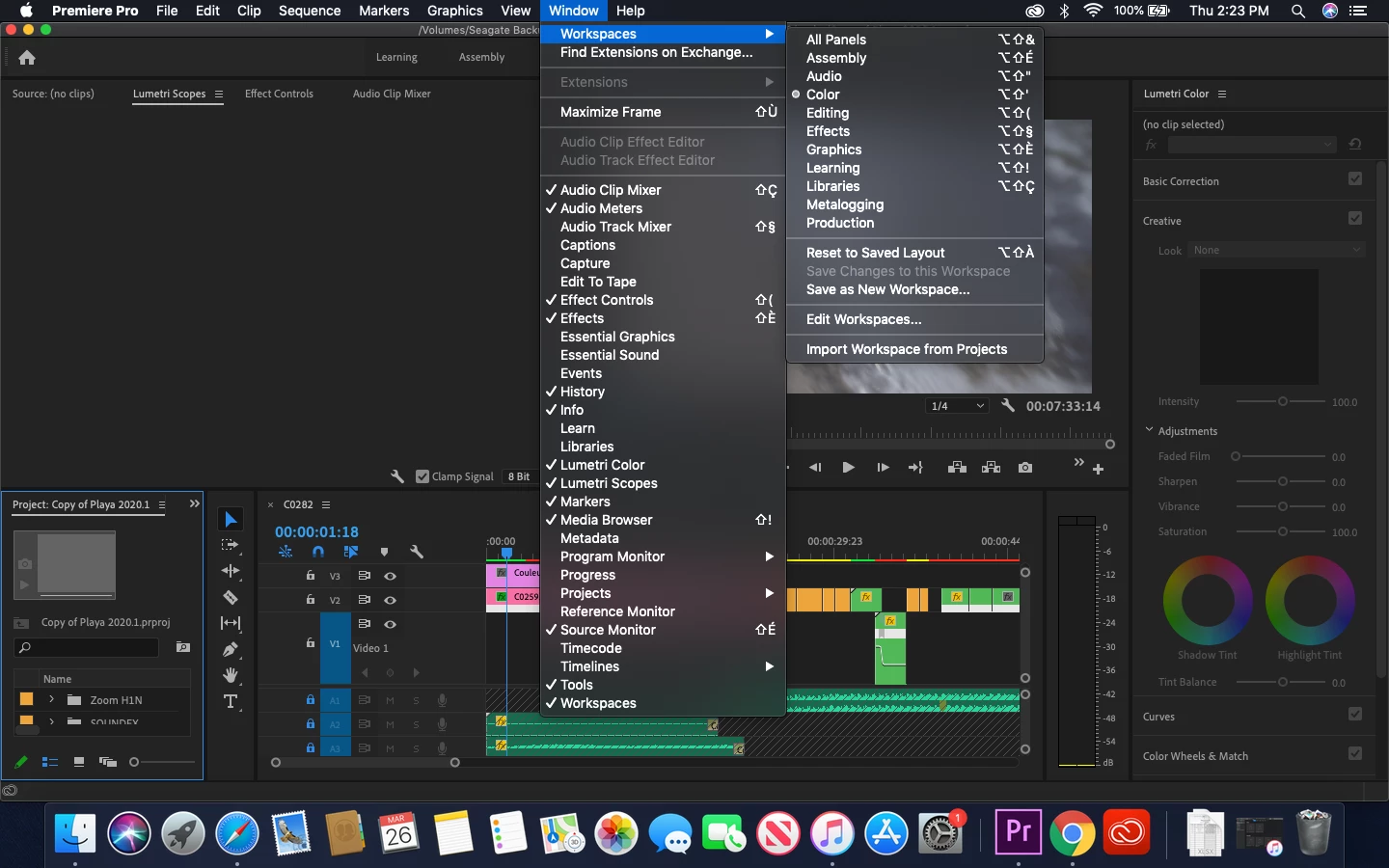Screen dimensions: 1389x868
Task: Toggle V2 track visibility eye
Action: (x=390, y=600)
